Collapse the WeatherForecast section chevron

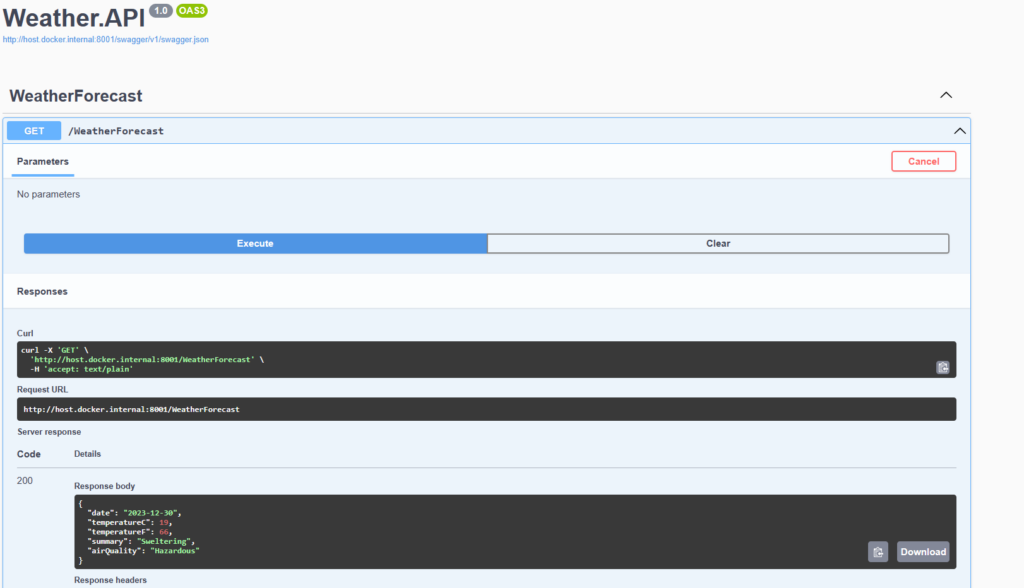(946, 96)
